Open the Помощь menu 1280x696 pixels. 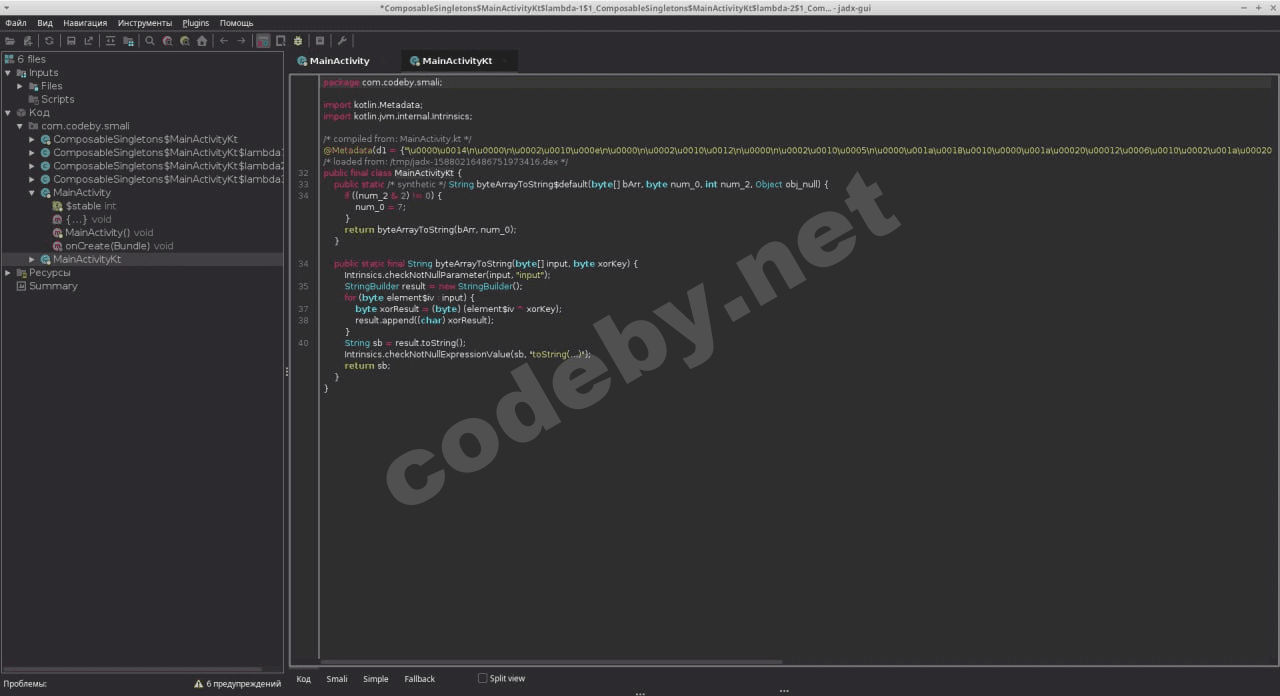237,22
